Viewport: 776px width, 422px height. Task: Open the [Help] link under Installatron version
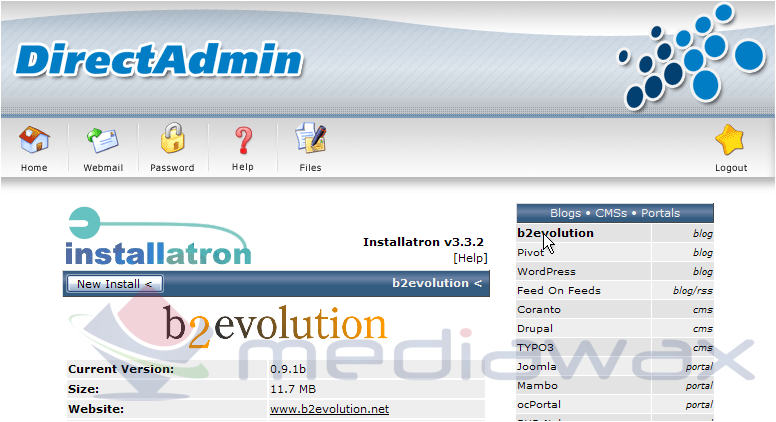(x=470, y=258)
